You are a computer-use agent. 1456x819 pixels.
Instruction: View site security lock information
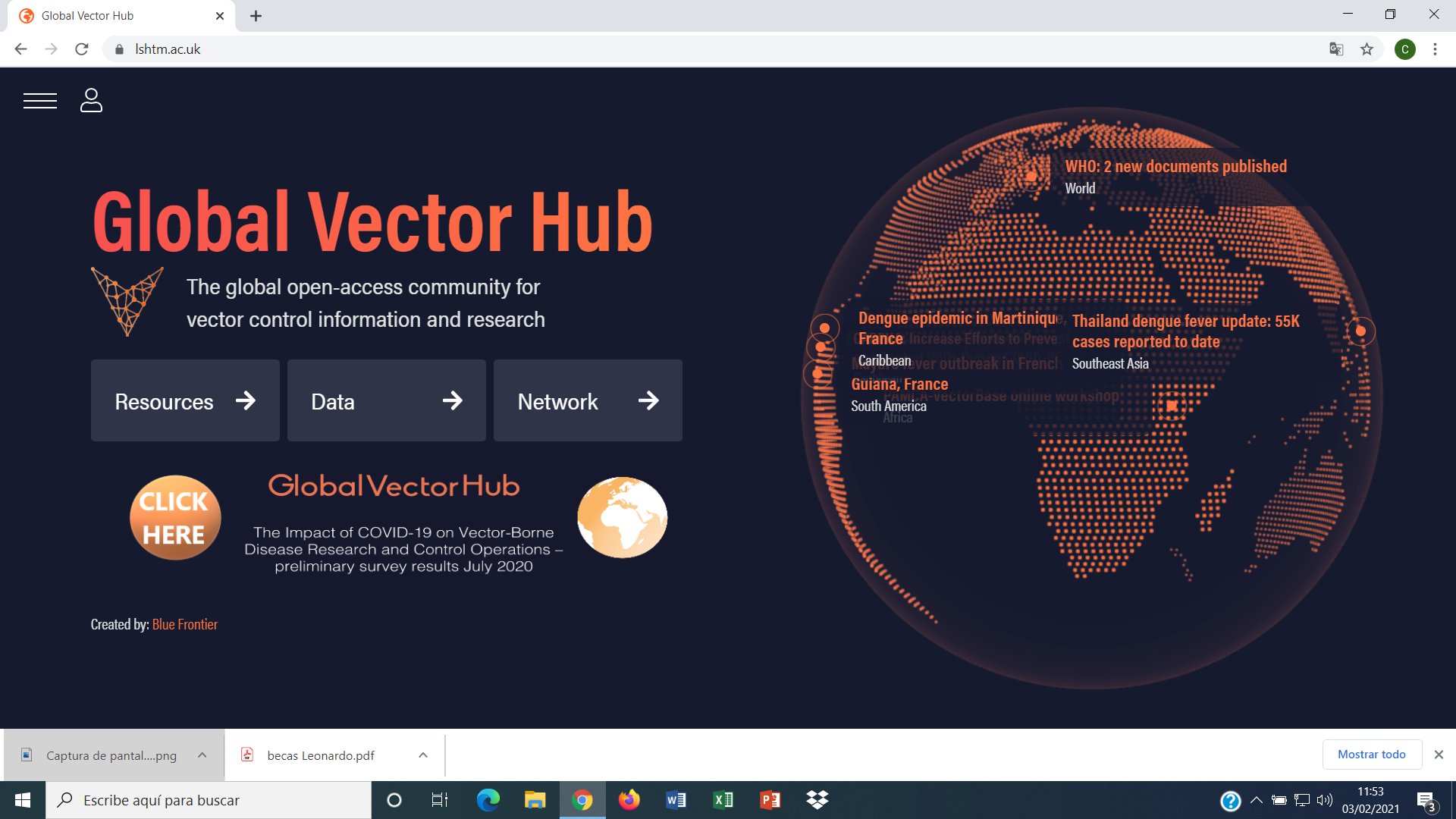119,49
